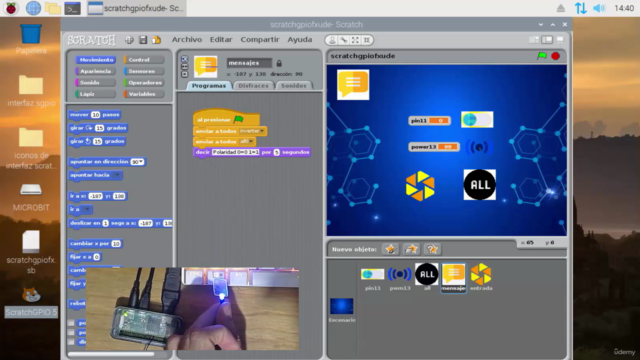Viewport: 640px width, 360px height.
Task: Open the ir a target dropdown
Action: [x=86, y=209]
